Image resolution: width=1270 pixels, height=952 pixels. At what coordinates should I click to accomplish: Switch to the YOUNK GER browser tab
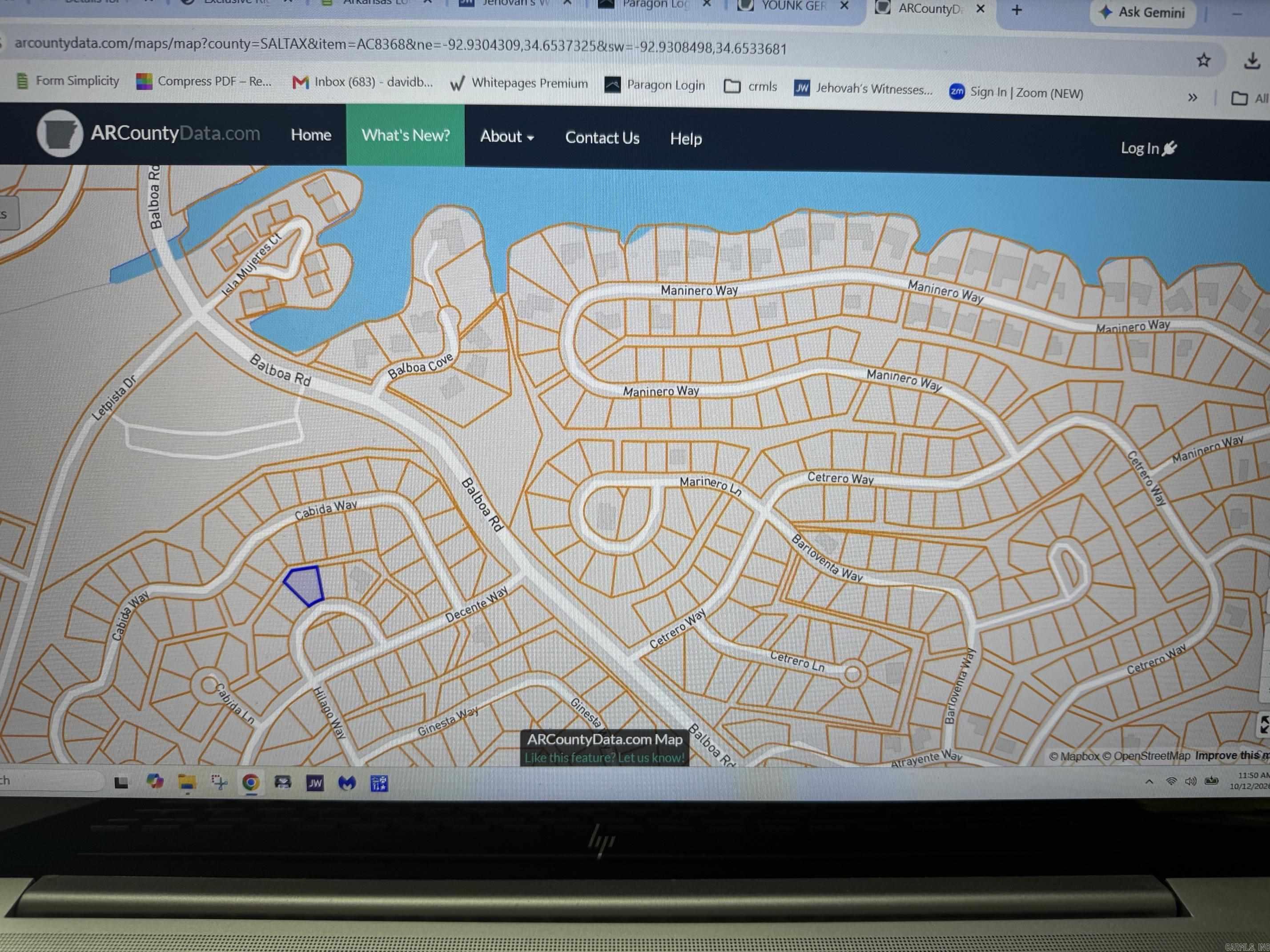click(793, 6)
